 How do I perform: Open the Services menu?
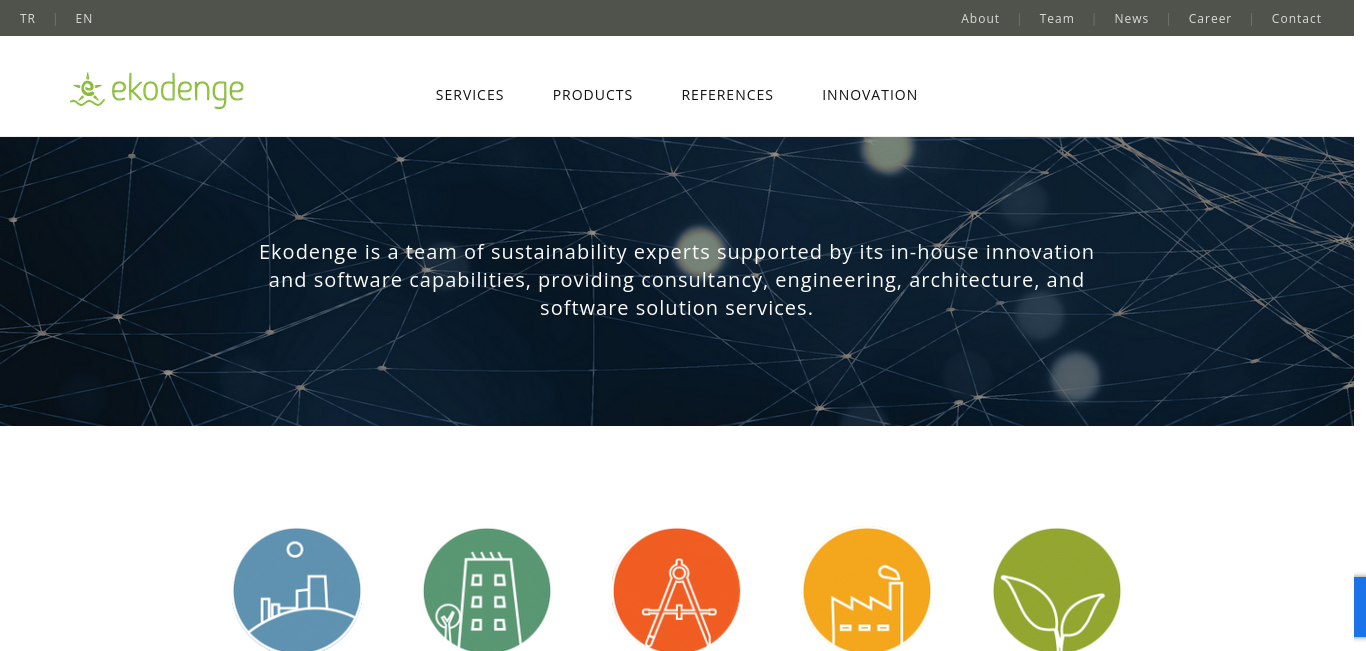pos(470,95)
